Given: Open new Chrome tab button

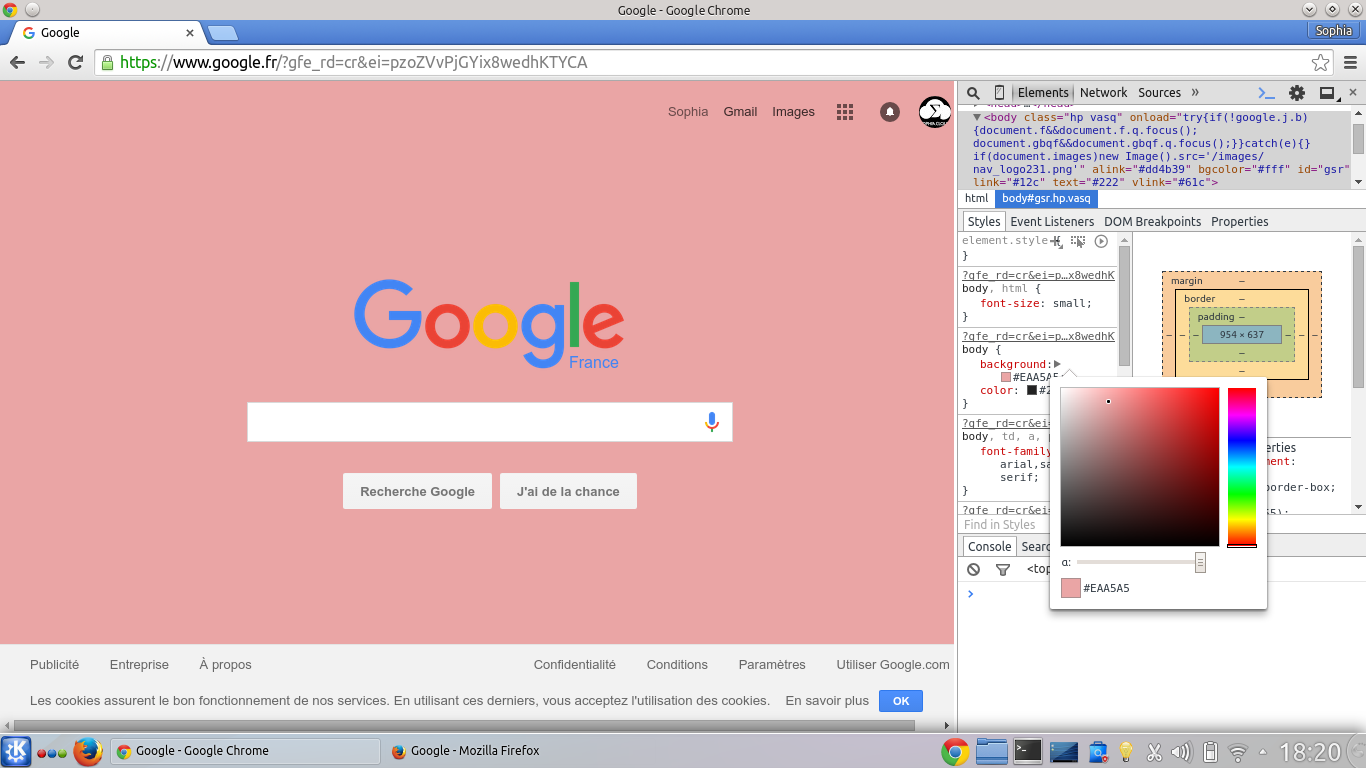Looking at the screenshot, I should point(222,33).
